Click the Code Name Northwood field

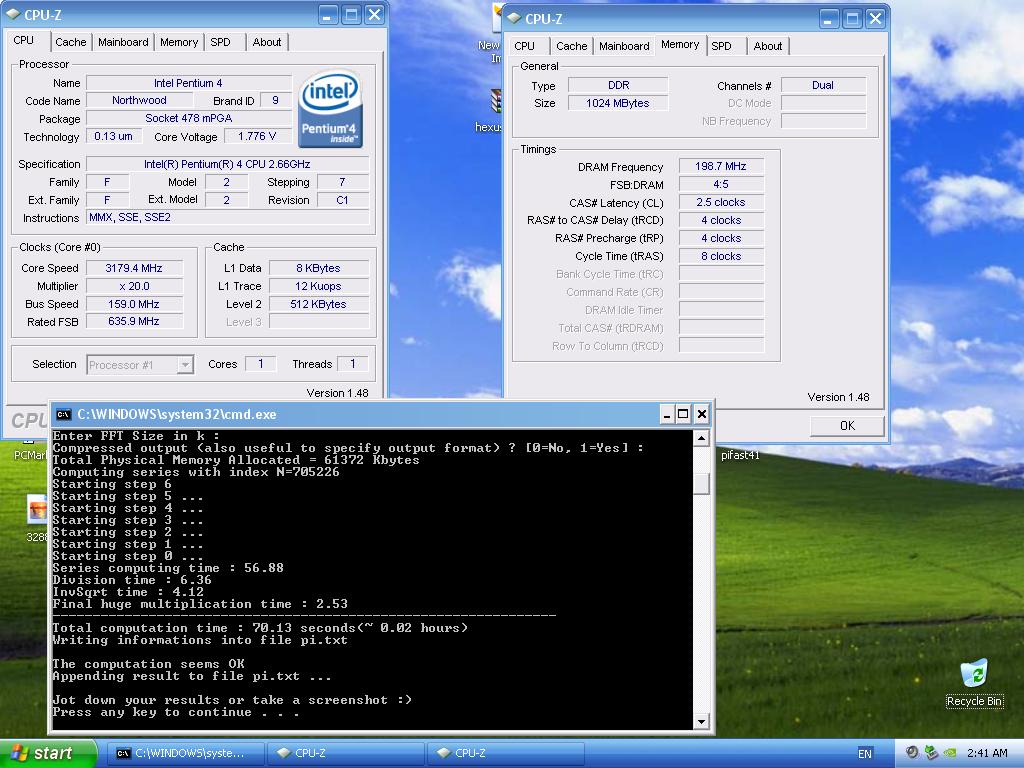click(139, 100)
